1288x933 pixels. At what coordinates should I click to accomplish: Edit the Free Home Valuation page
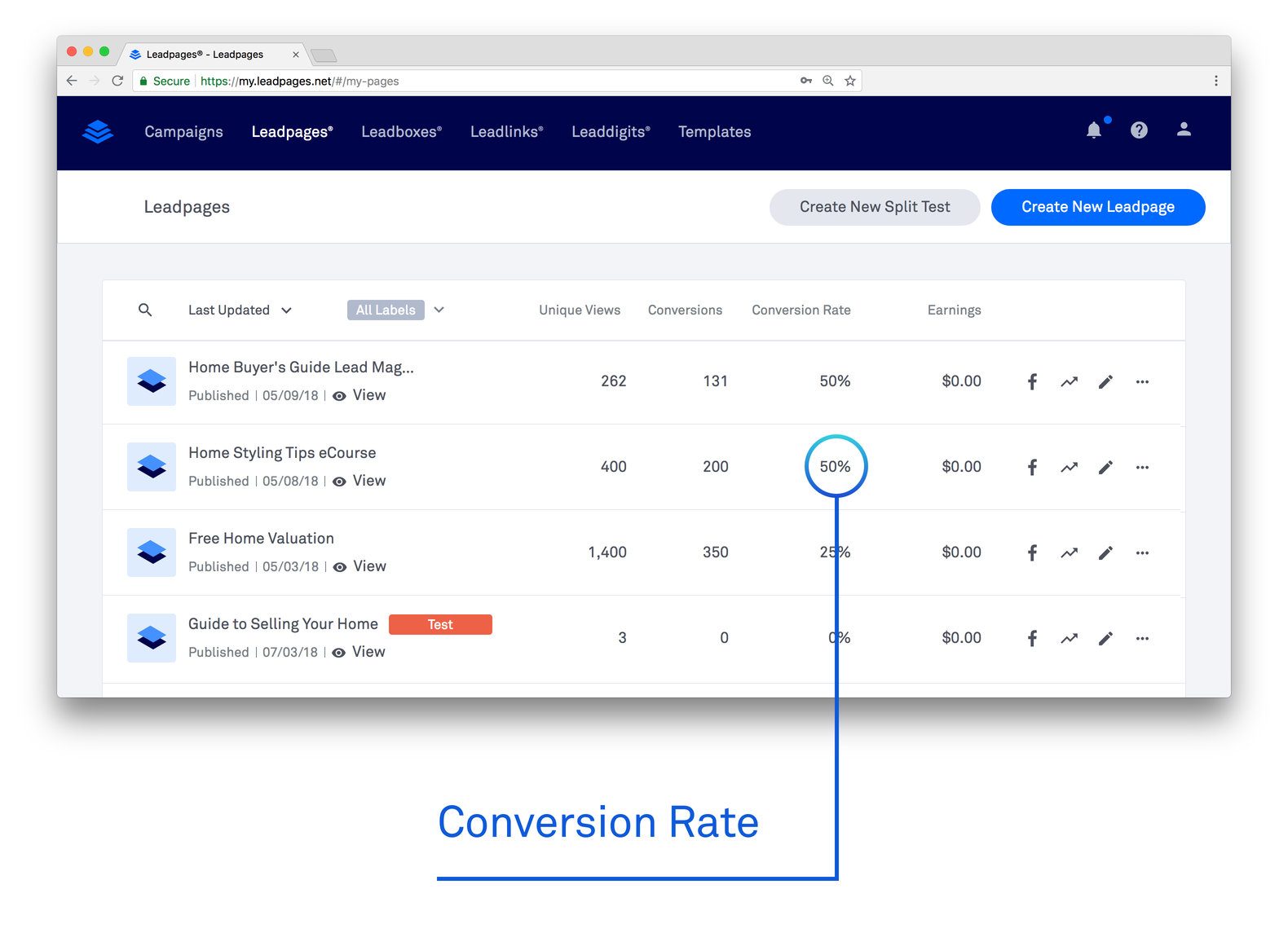click(x=1105, y=552)
